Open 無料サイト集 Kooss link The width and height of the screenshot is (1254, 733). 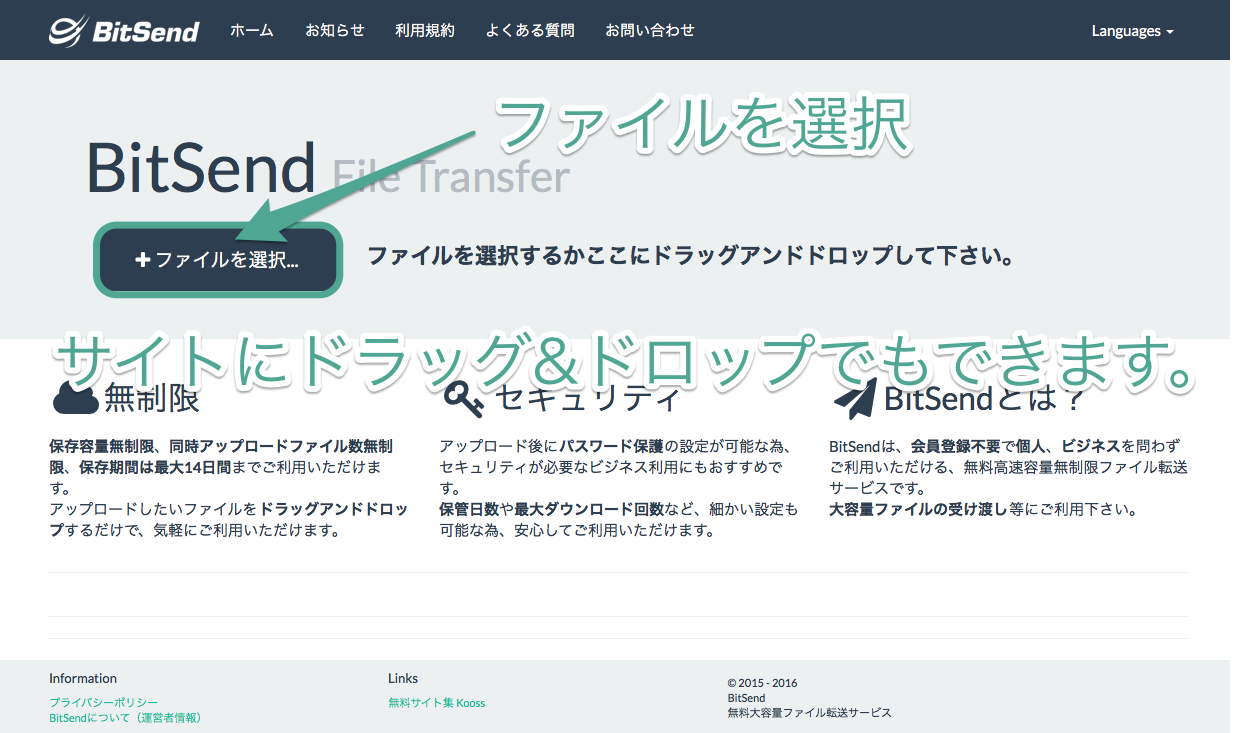(436, 703)
